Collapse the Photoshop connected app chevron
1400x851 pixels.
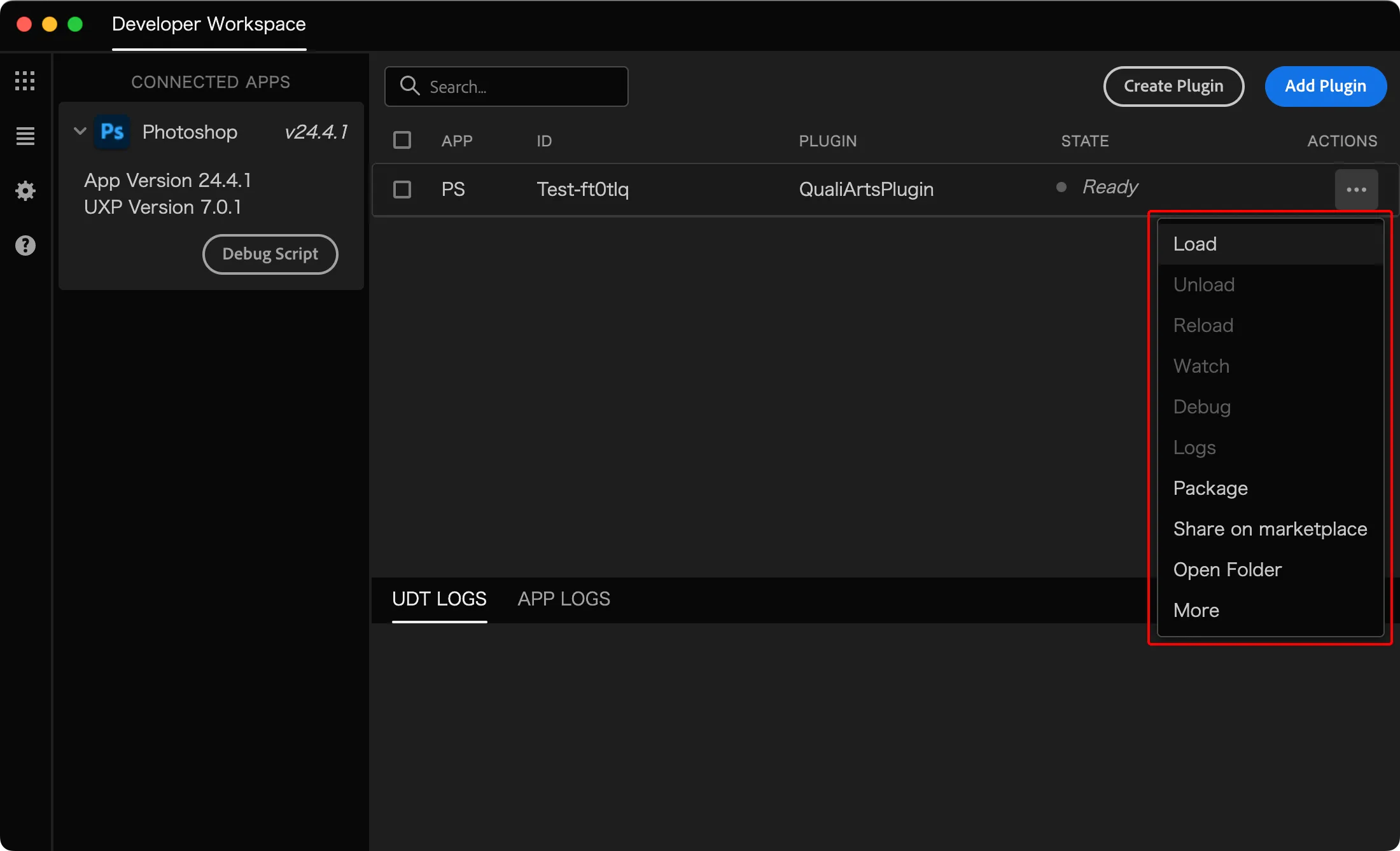tap(80, 132)
